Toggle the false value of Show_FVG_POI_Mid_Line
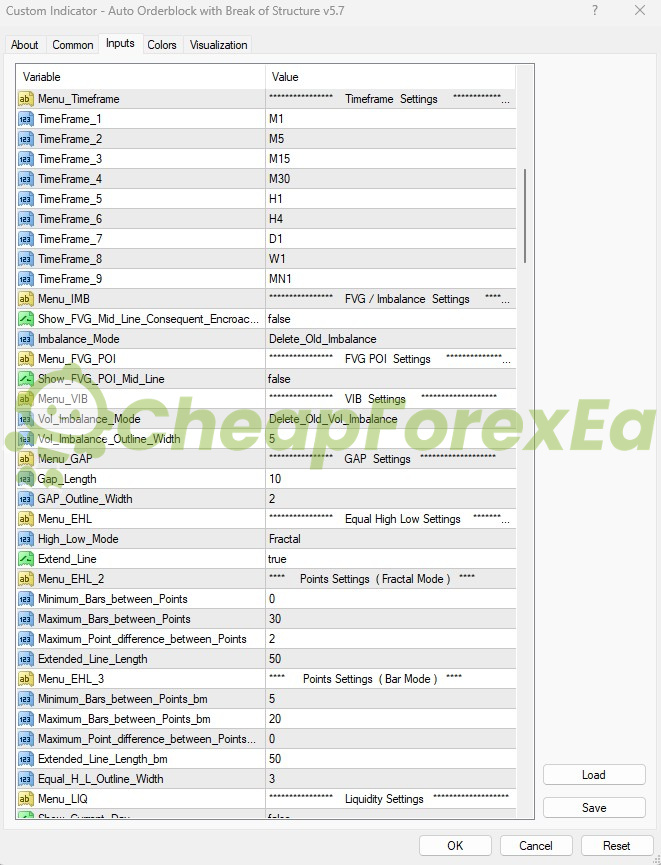This screenshot has width=661, height=865. (x=391, y=379)
